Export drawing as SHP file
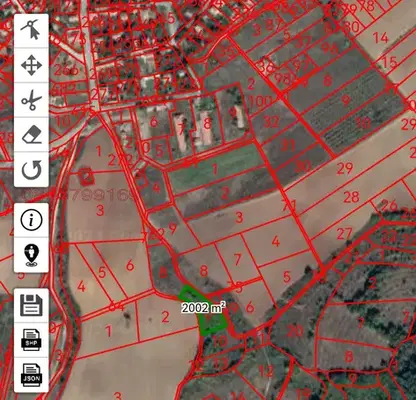 pyautogui.click(x=31, y=340)
